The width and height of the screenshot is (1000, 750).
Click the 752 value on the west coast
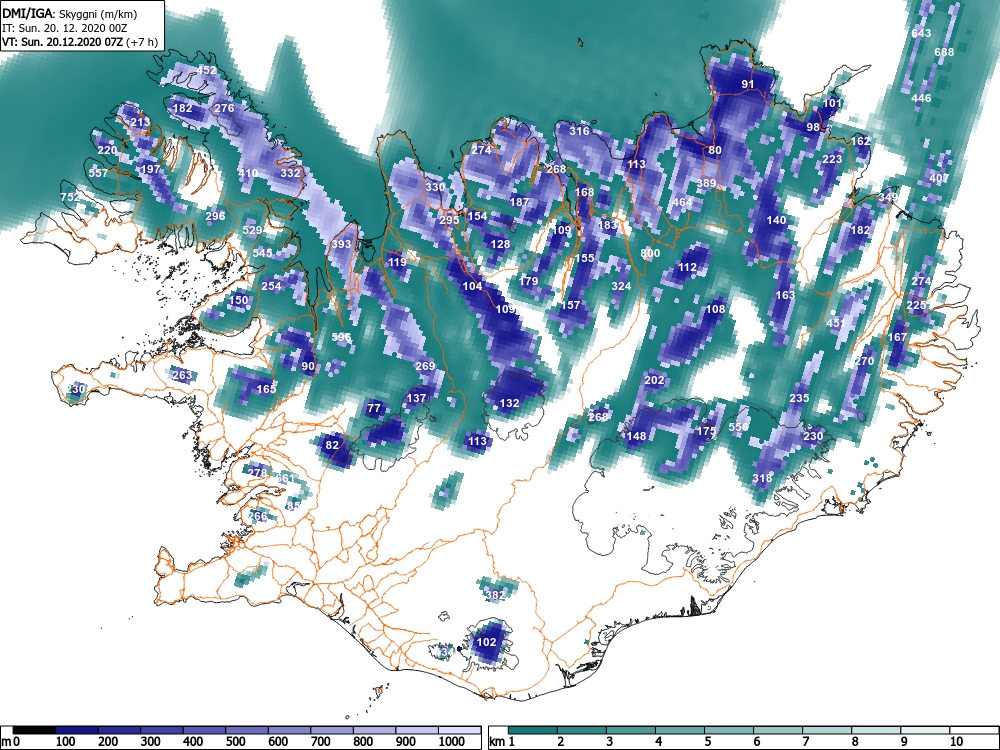tap(70, 197)
